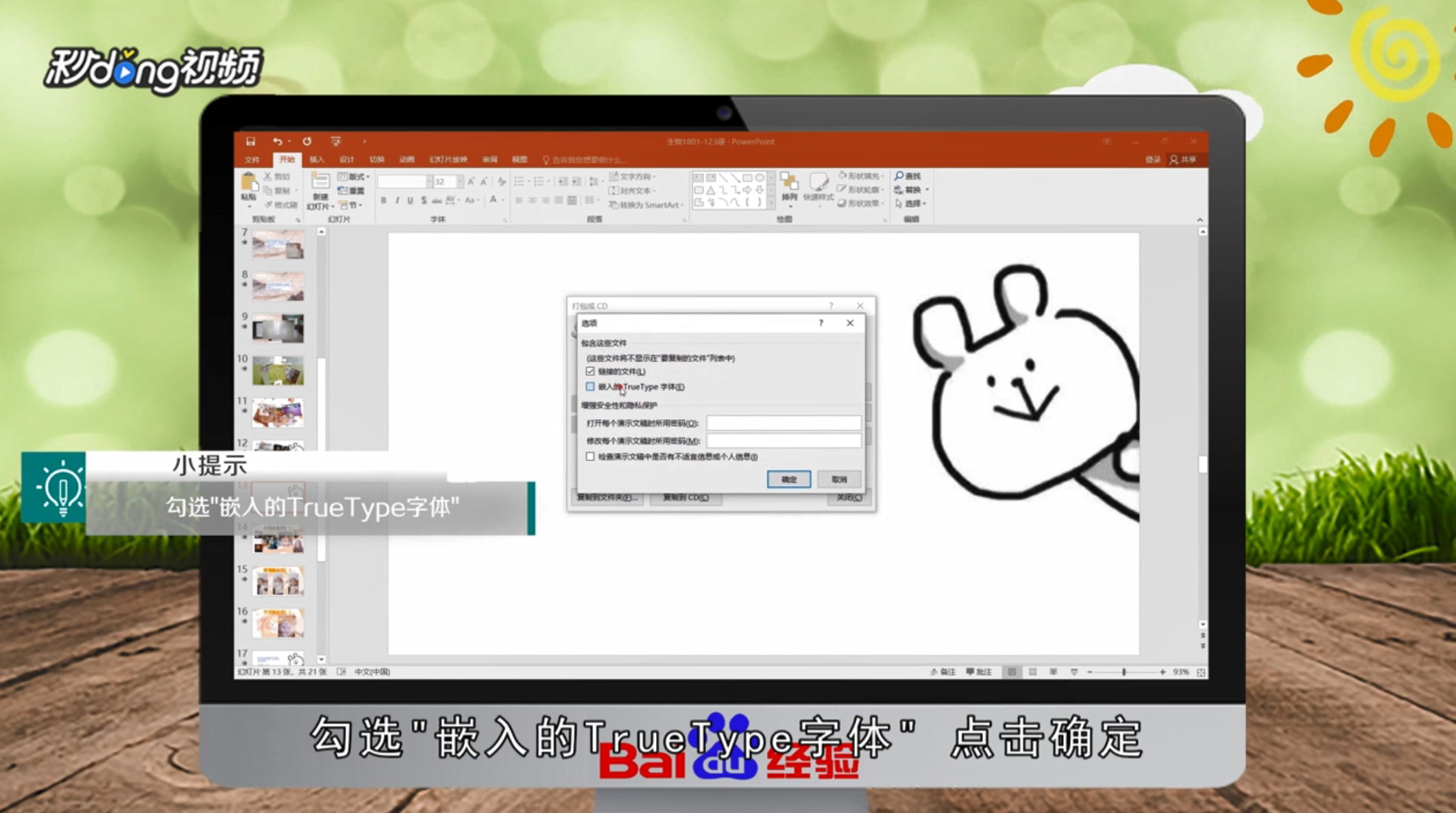
Task: Uncheck Linked files (链接的文件) checkbox
Action: click(x=590, y=371)
